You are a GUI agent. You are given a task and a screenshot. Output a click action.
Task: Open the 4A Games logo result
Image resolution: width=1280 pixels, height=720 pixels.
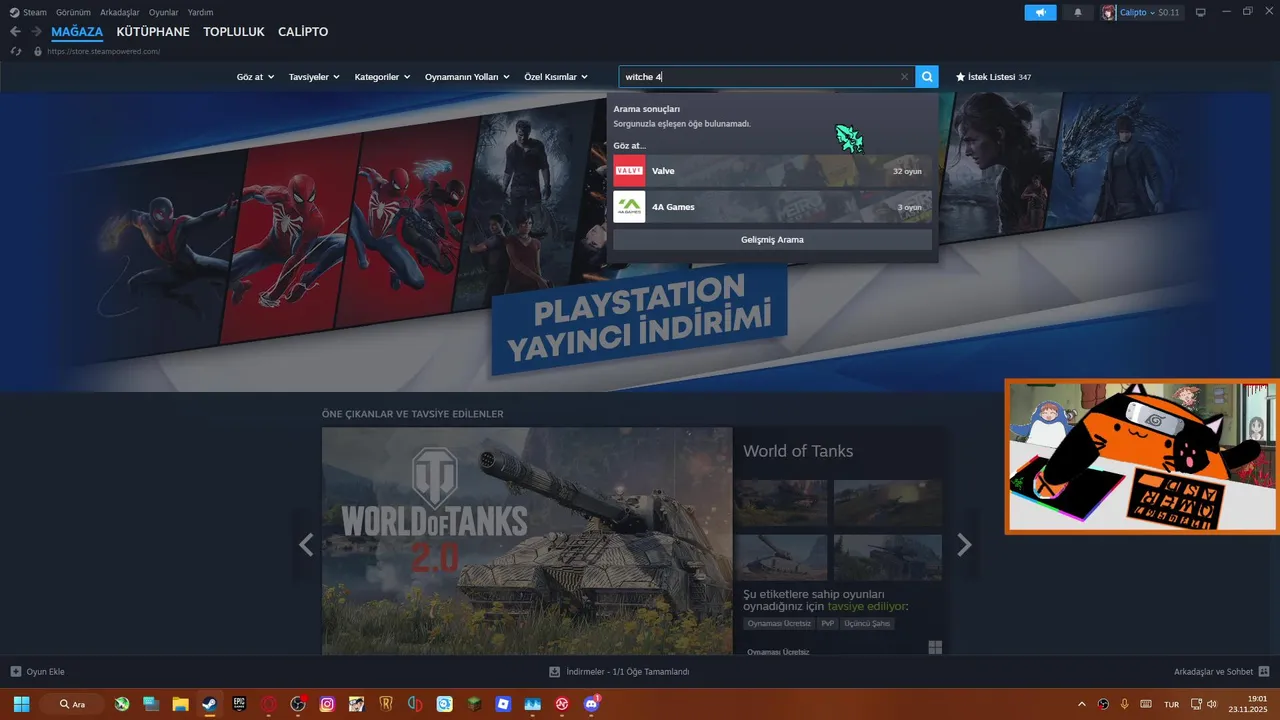(x=629, y=207)
